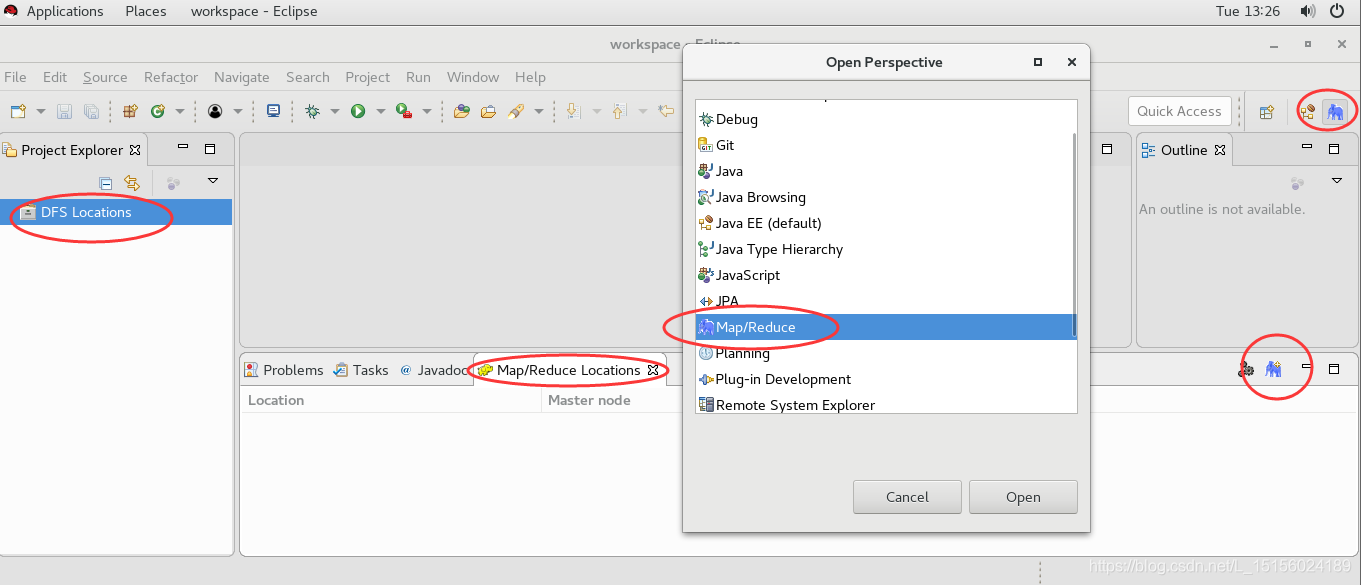The width and height of the screenshot is (1361, 585).
Task: Open the Run configurations dropdown arrow
Action: [x=380, y=112]
